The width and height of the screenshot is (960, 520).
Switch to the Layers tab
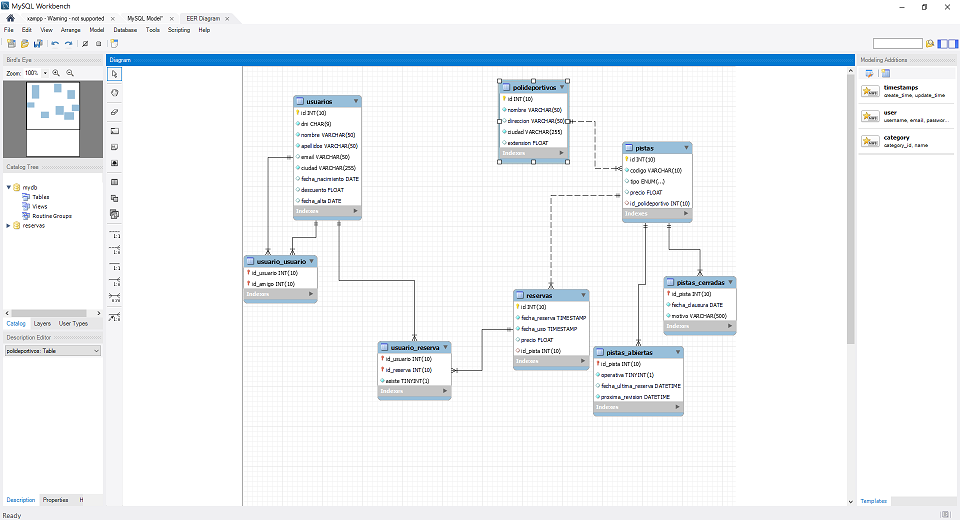coord(42,323)
